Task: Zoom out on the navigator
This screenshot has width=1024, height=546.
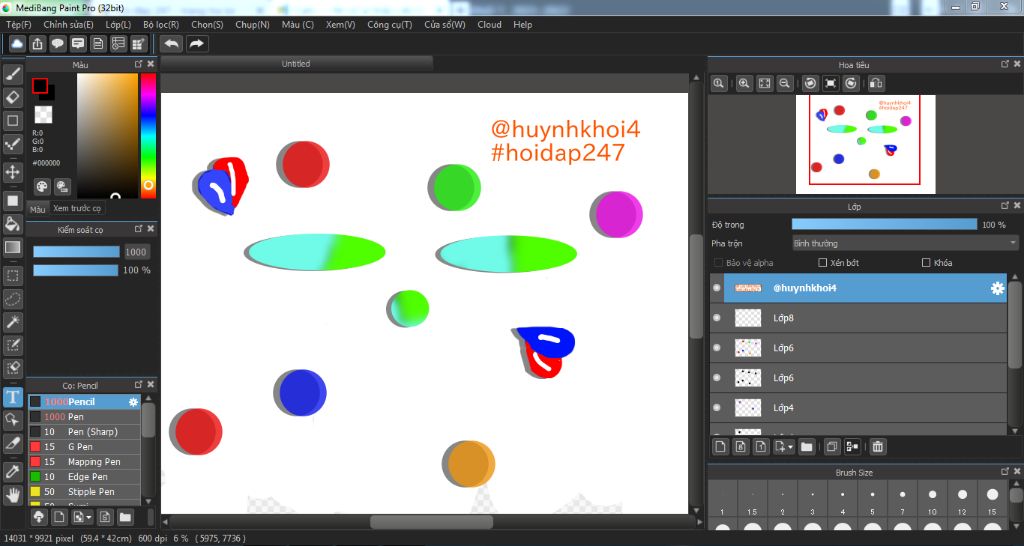Action: 785,84
